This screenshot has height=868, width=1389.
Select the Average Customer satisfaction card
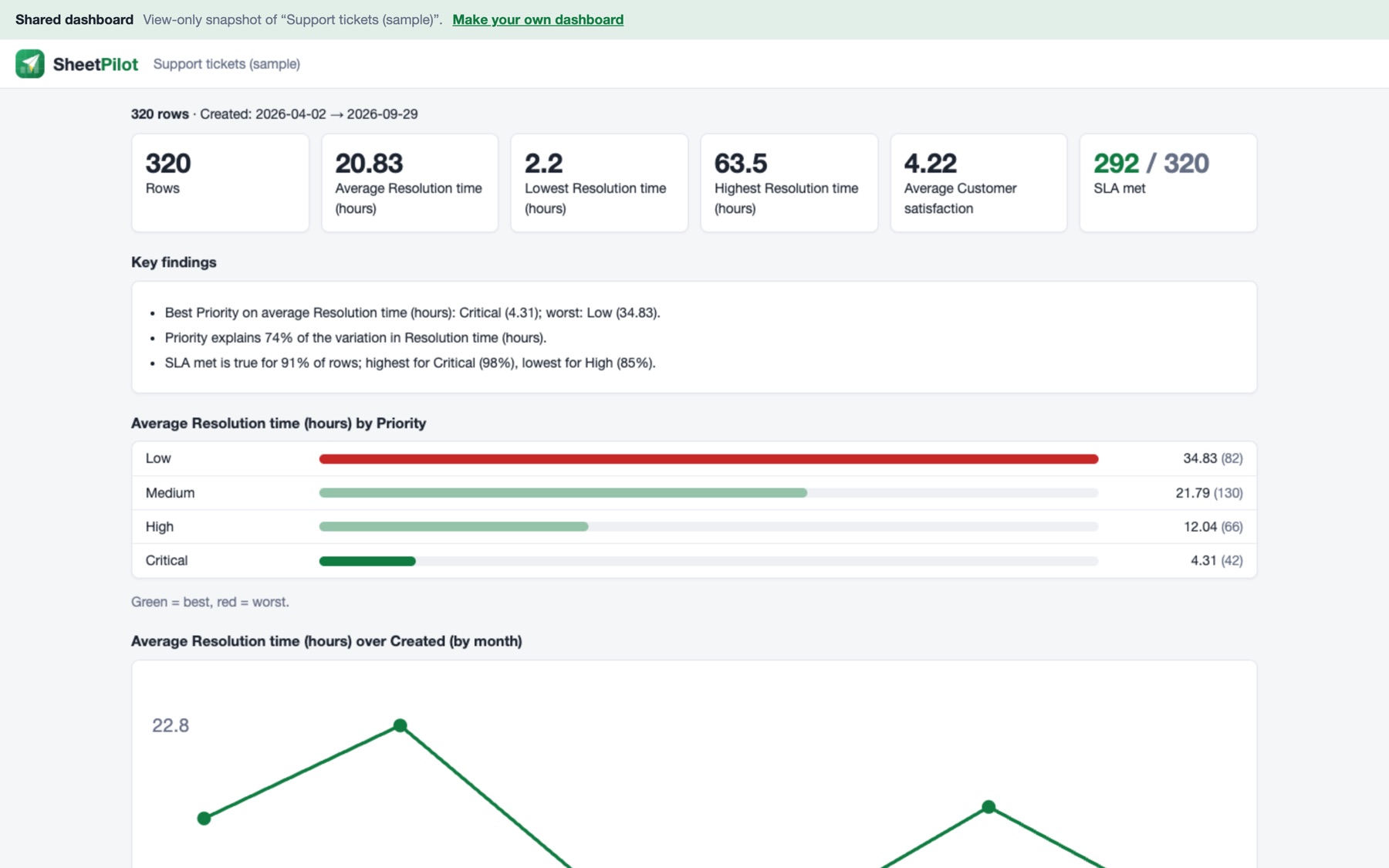coord(978,183)
